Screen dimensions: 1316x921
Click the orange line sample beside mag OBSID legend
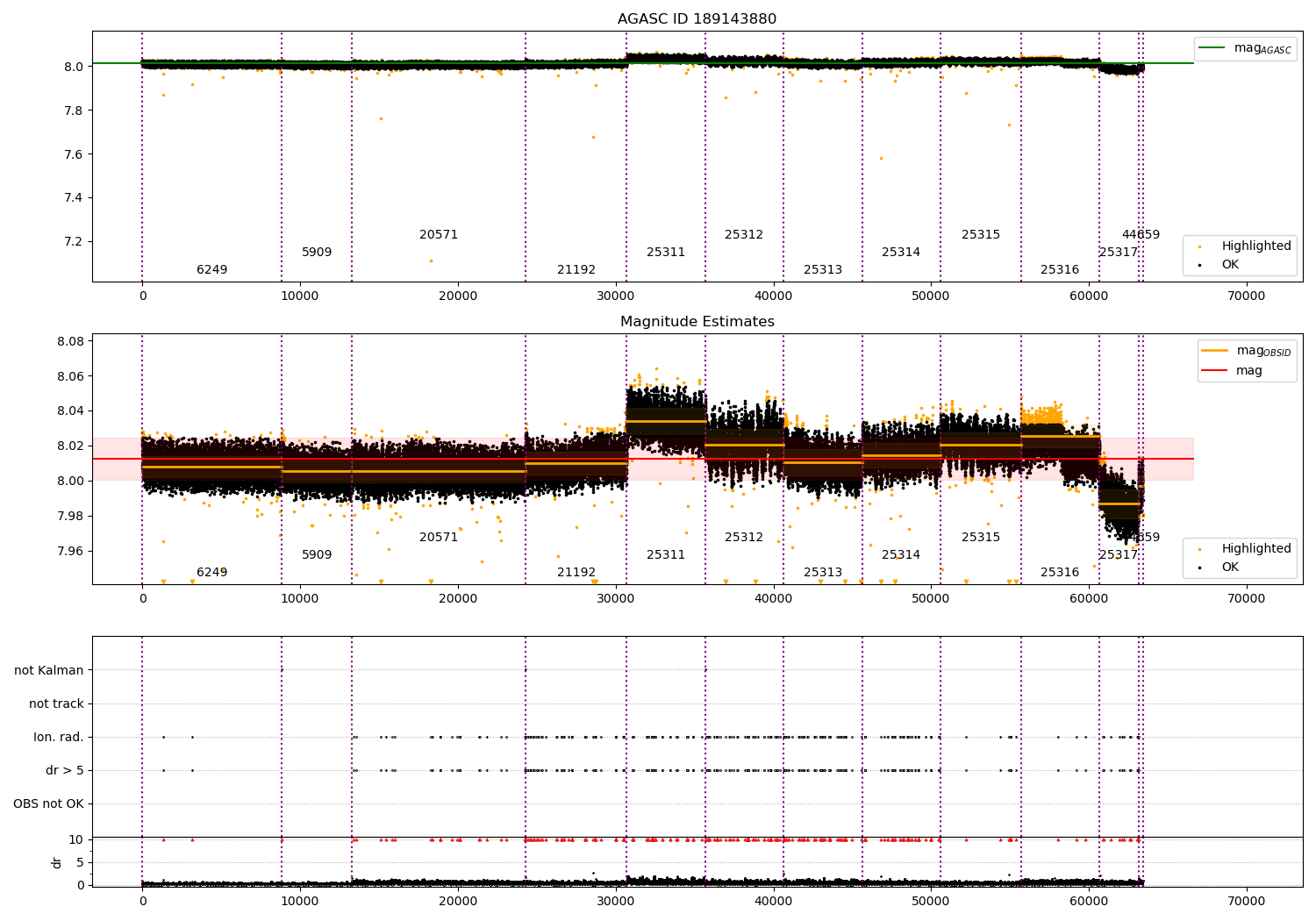[1215, 351]
